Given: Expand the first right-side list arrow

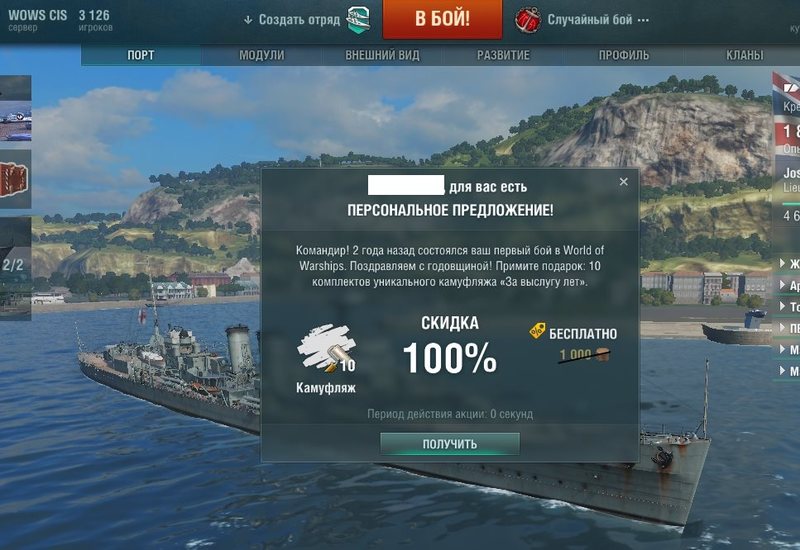Looking at the screenshot, I should point(783,263).
